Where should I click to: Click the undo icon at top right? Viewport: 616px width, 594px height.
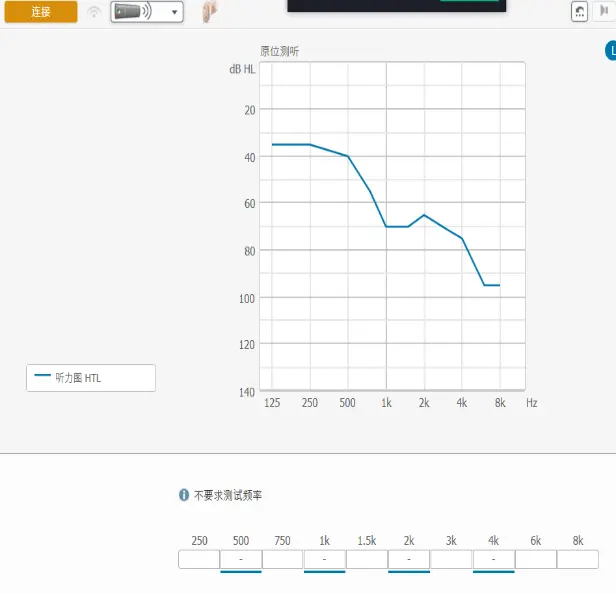pyautogui.click(x=579, y=11)
